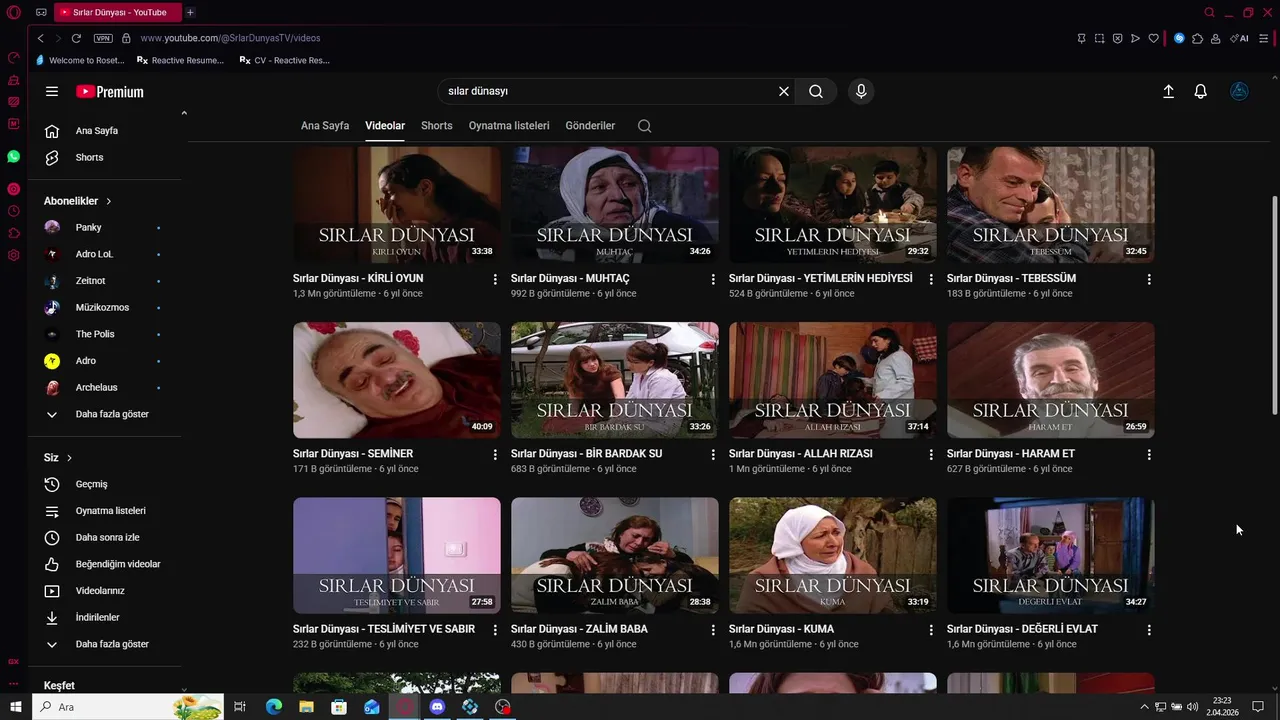The width and height of the screenshot is (1280, 720).
Task: Click the pinboard pin icon in address bar
Action: point(1081,38)
